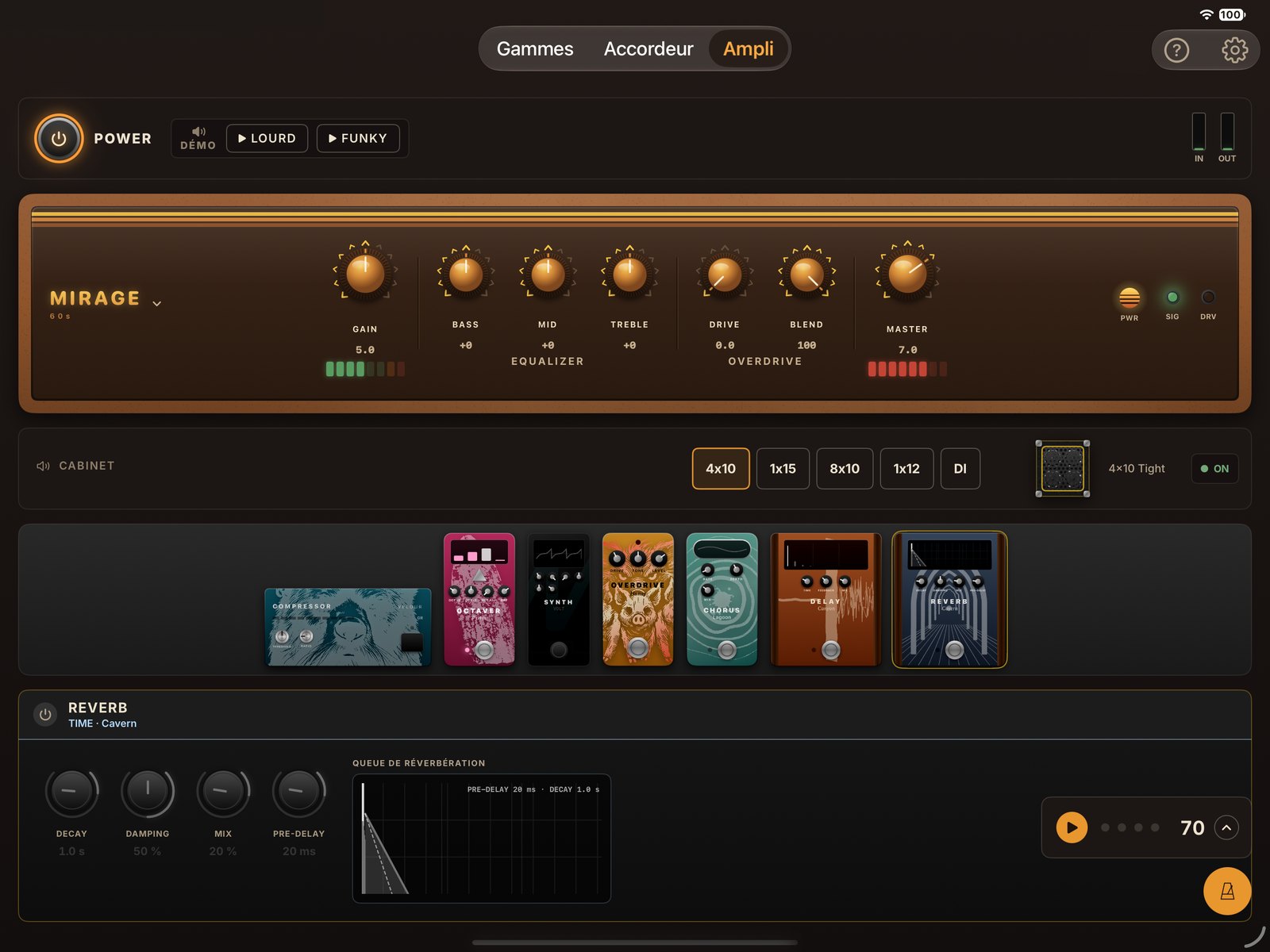Screen dimensions: 1270x952
Task: Choose the DI cabinet option
Action: [960, 469]
